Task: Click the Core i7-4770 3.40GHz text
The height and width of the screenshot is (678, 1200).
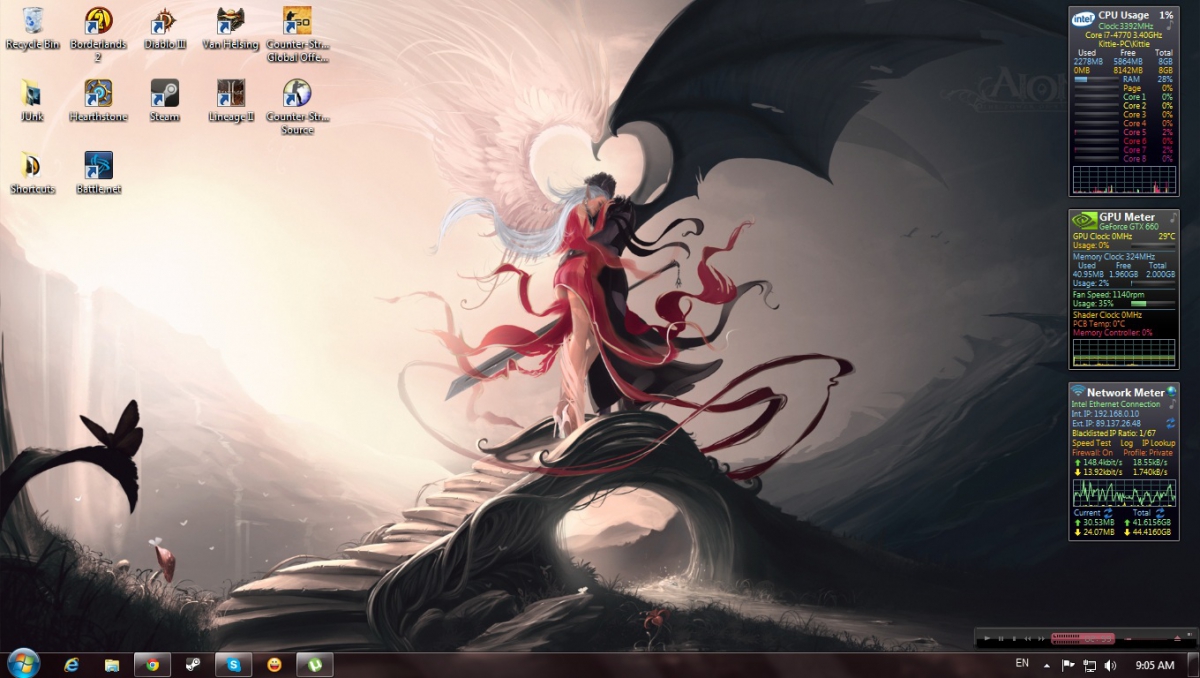Action: coord(1124,35)
